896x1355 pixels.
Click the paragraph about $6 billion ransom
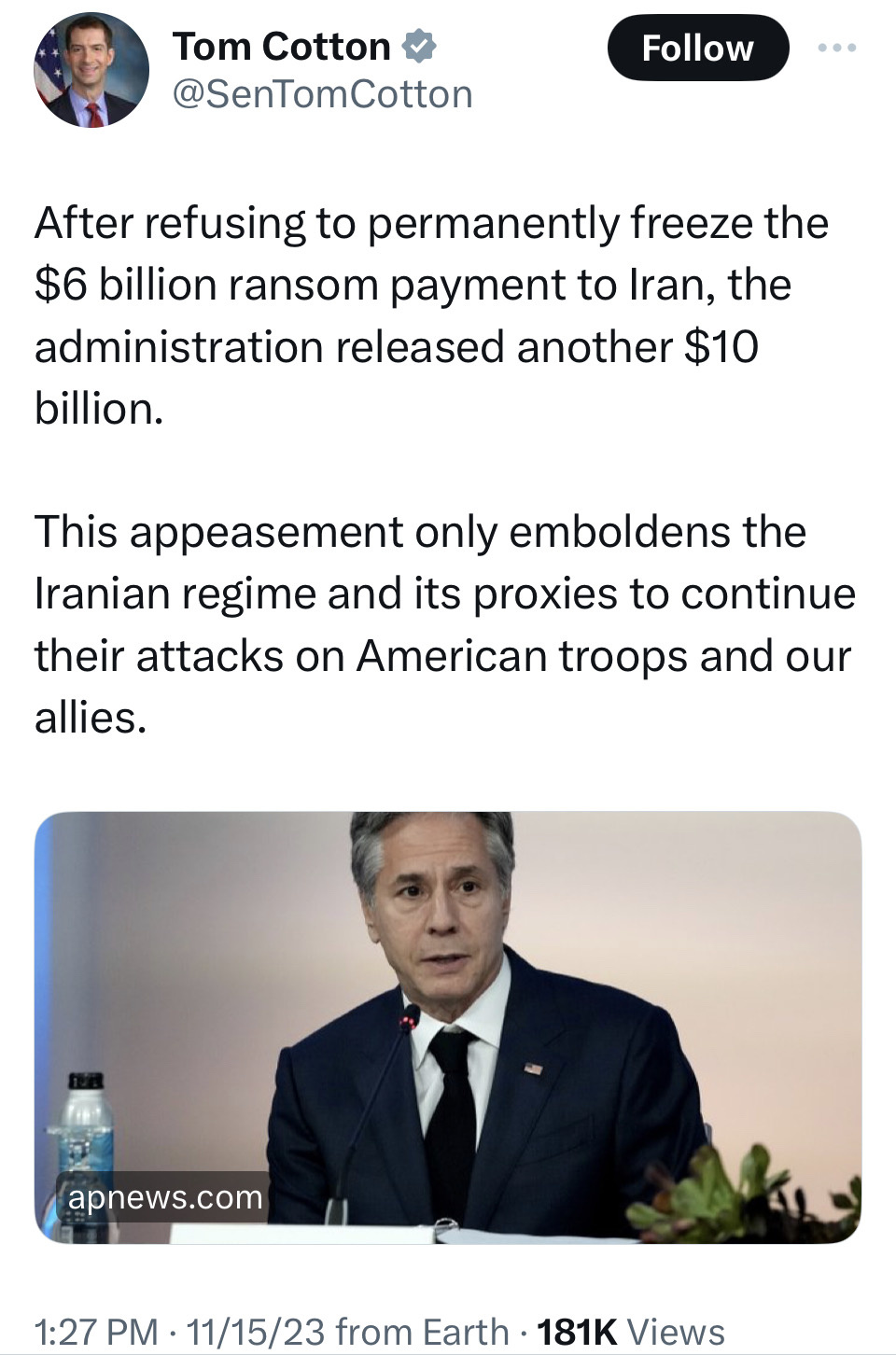coord(431,315)
